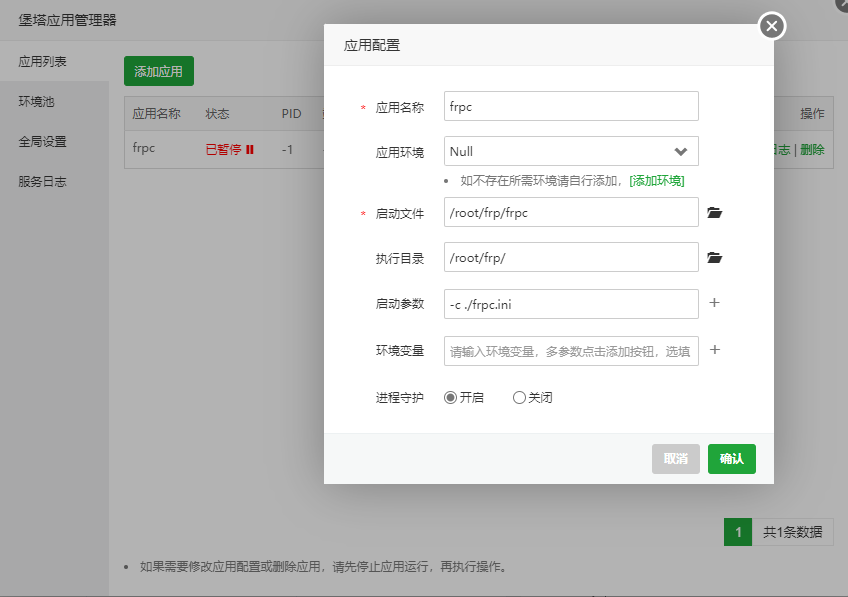Focus the 启动文件 field with /root/frp/frpc
This screenshot has height=597, width=848.
click(571, 212)
